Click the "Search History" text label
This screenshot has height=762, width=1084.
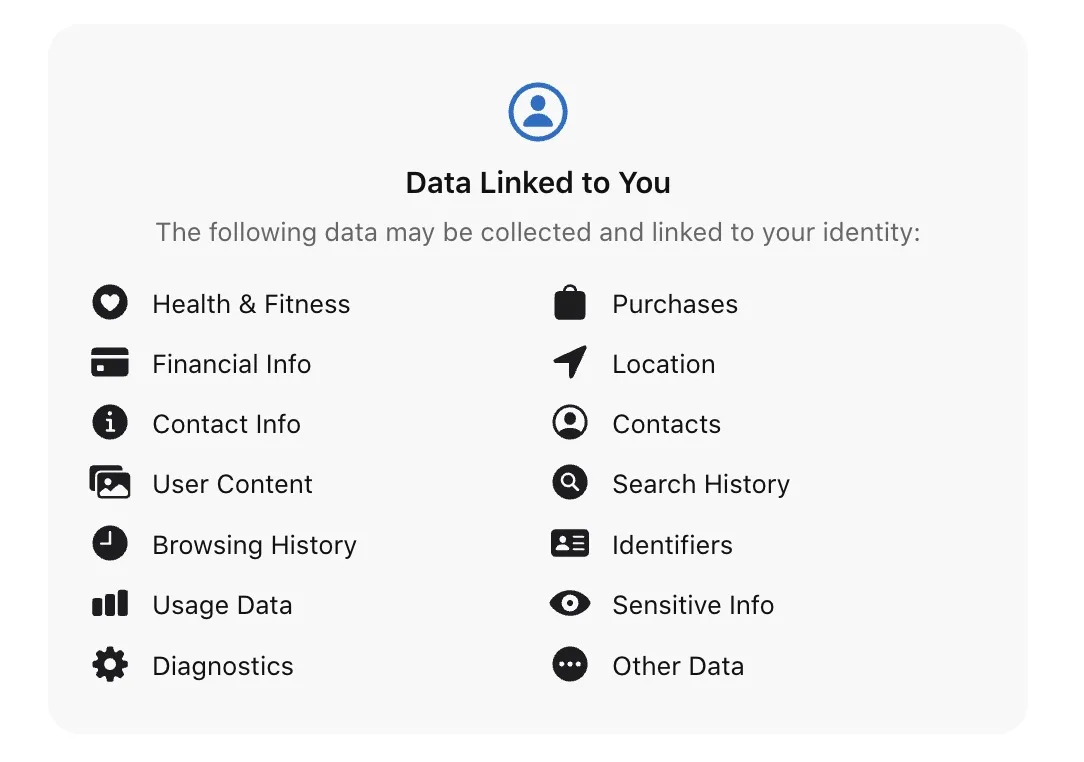pyautogui.click(x=701, y=484)
